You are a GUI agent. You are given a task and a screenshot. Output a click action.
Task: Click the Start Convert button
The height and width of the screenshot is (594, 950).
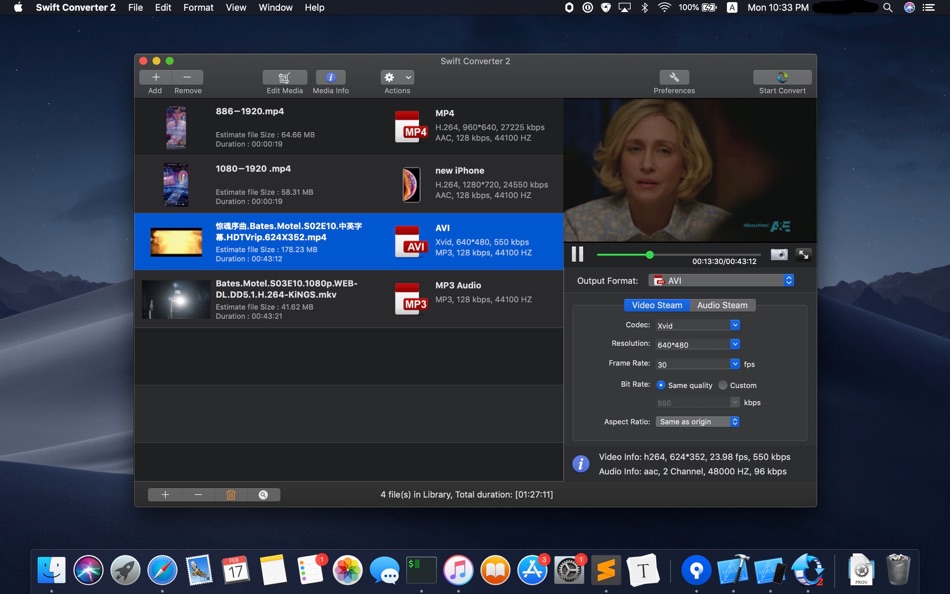click(781, 77)
